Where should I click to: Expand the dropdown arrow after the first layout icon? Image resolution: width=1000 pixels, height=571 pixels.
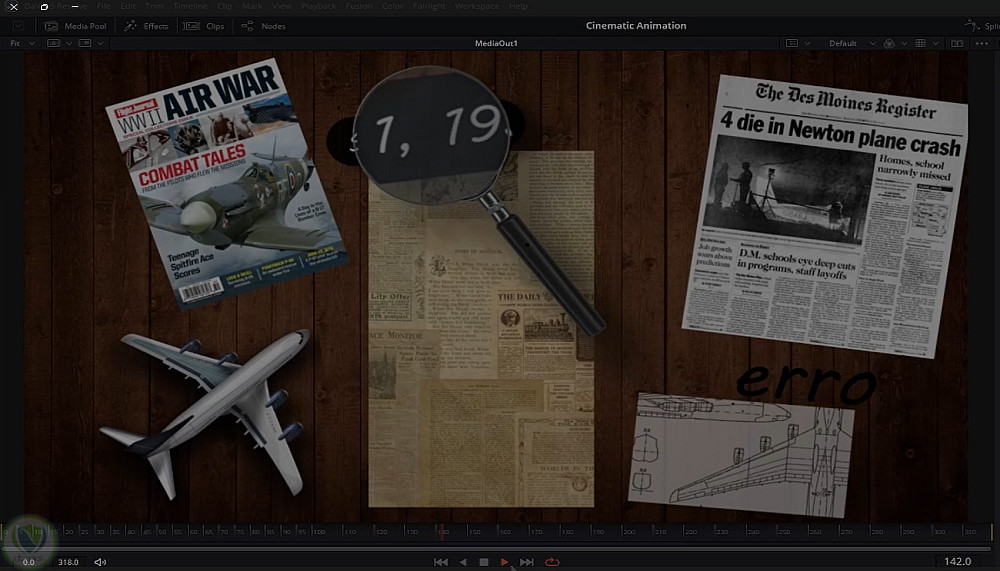click(69, 43)
